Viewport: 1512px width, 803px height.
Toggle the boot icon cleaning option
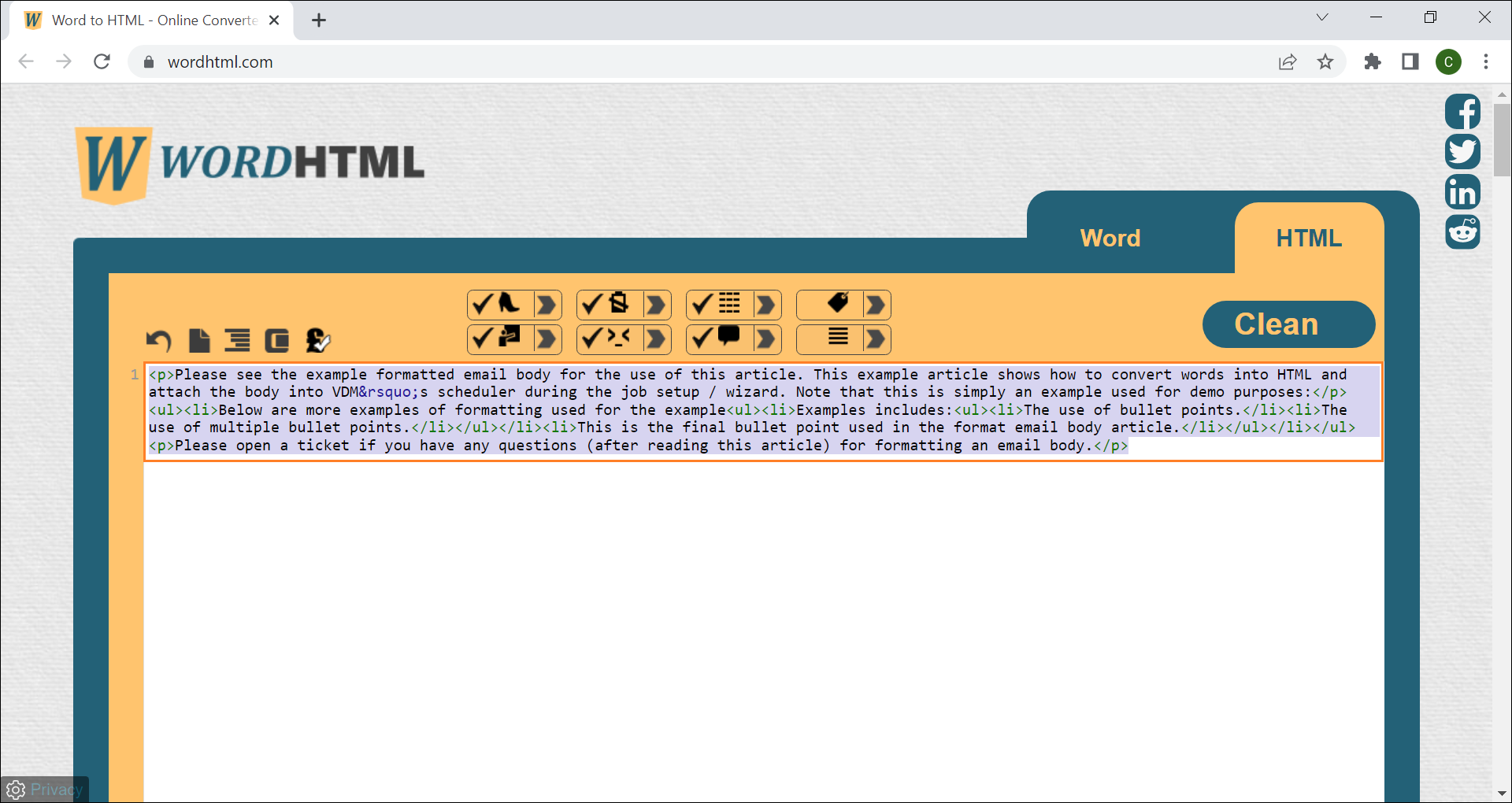coord(500,305)
